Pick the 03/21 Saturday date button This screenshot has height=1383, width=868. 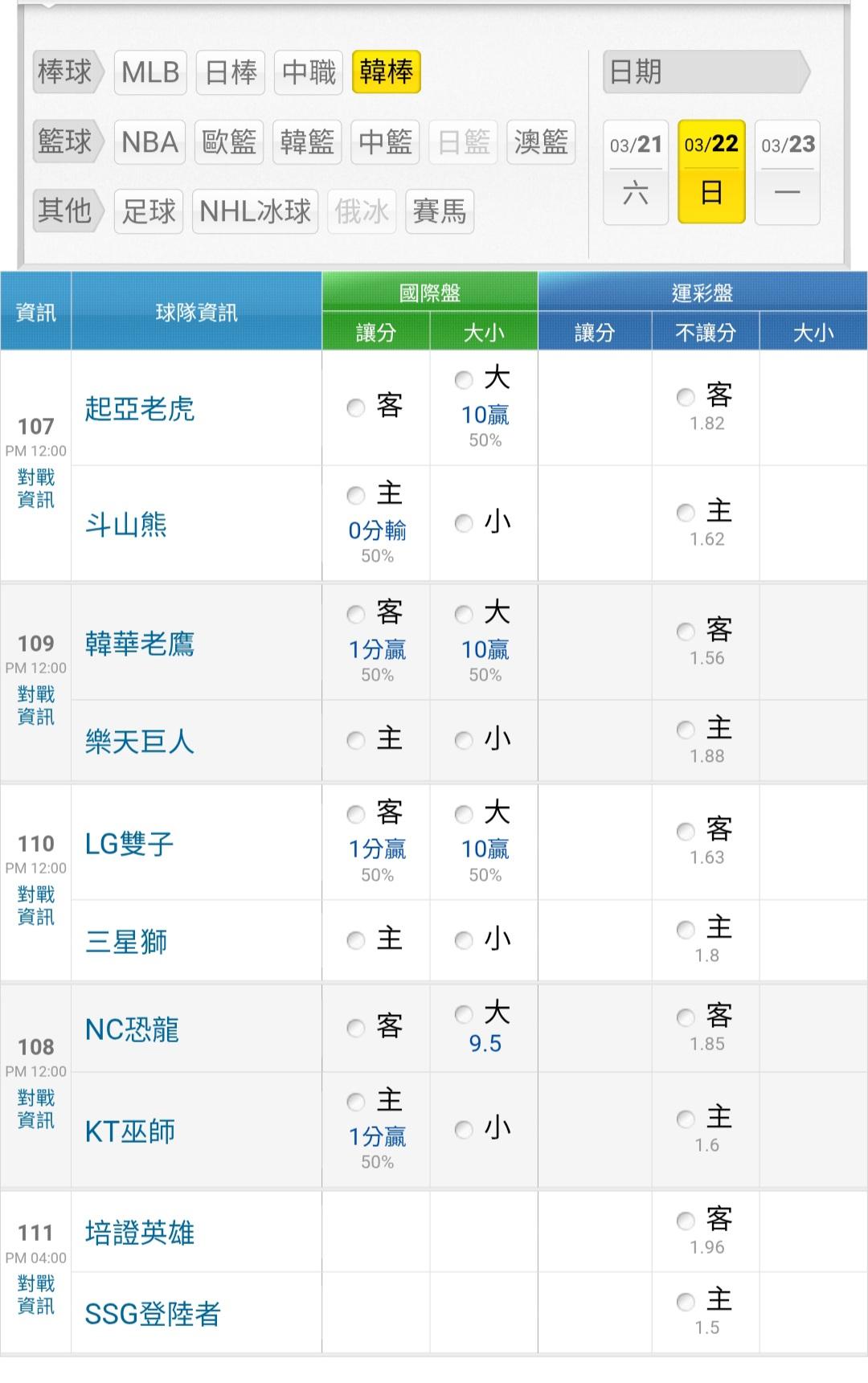(x=635, y=172)
